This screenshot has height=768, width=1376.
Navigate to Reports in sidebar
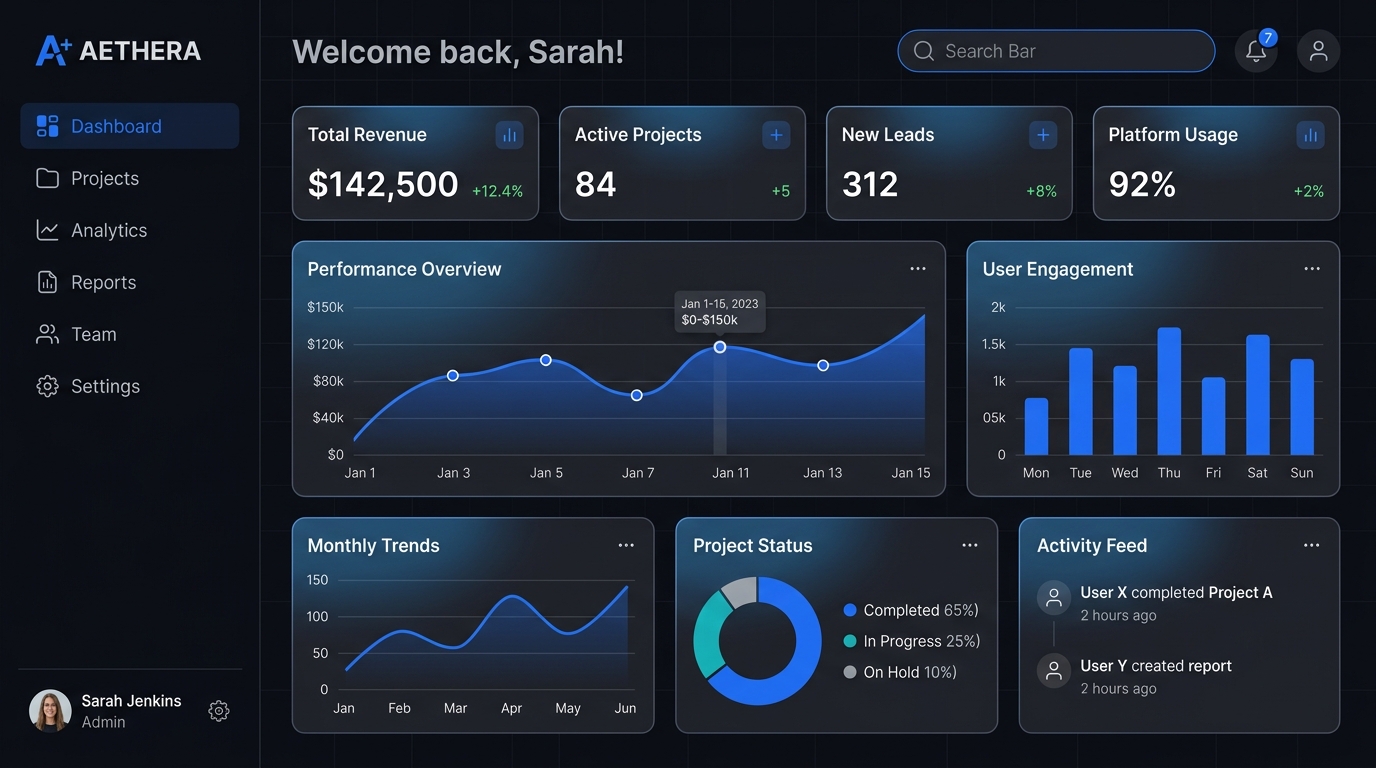coord(130,282)
